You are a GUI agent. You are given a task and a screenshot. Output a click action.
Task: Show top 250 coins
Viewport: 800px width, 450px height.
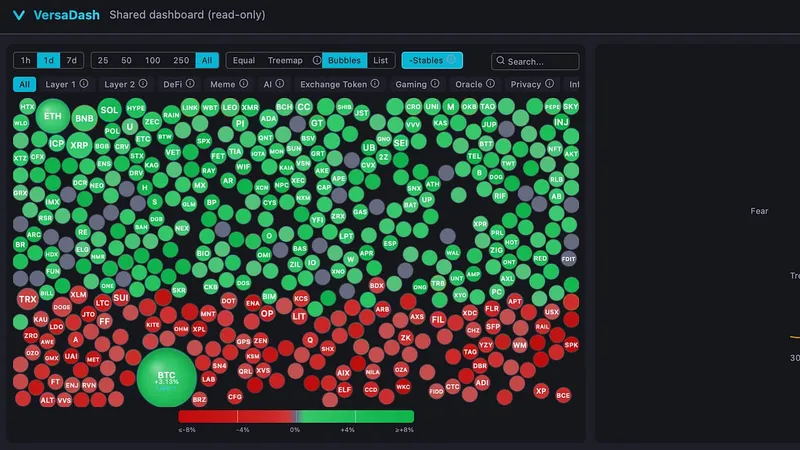181,60
